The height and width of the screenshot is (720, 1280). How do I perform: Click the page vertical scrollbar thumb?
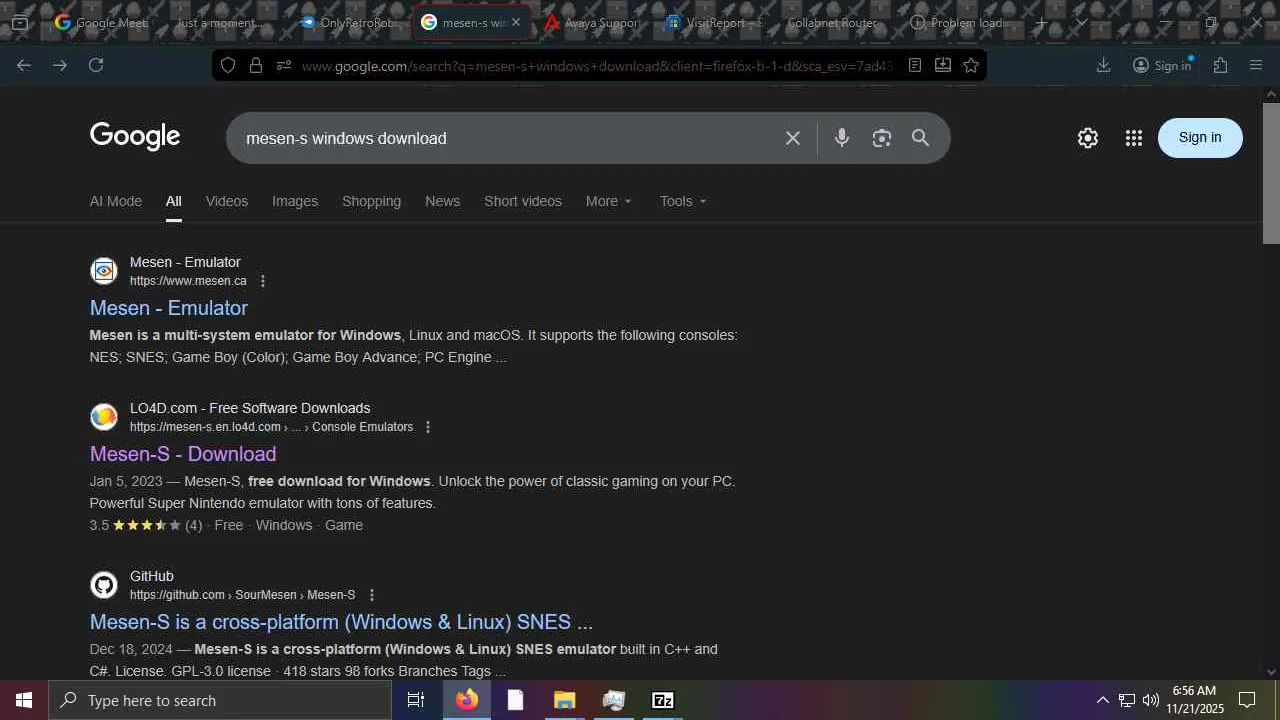[1271, 172]
